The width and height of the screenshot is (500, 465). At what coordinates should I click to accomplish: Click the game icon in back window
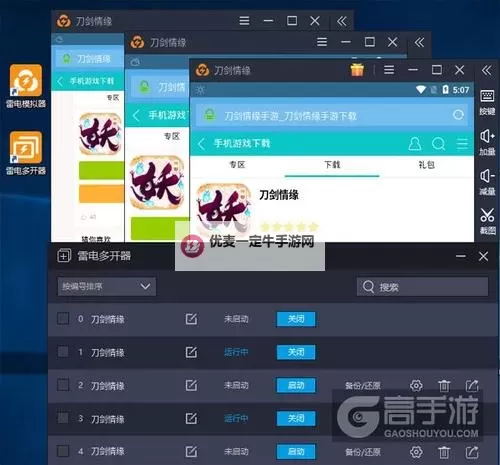click(x=100, y=133)
